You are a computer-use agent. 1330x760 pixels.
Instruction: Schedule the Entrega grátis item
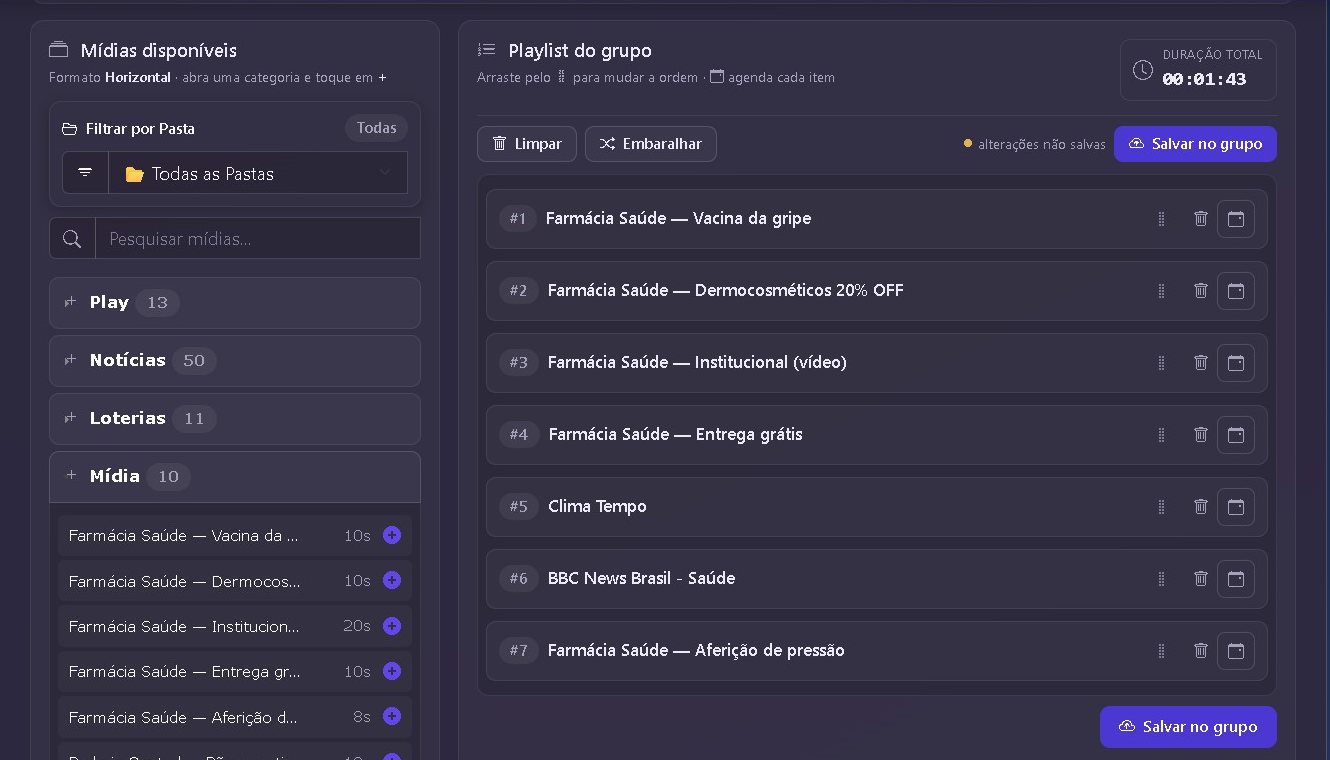(1236, 435)
